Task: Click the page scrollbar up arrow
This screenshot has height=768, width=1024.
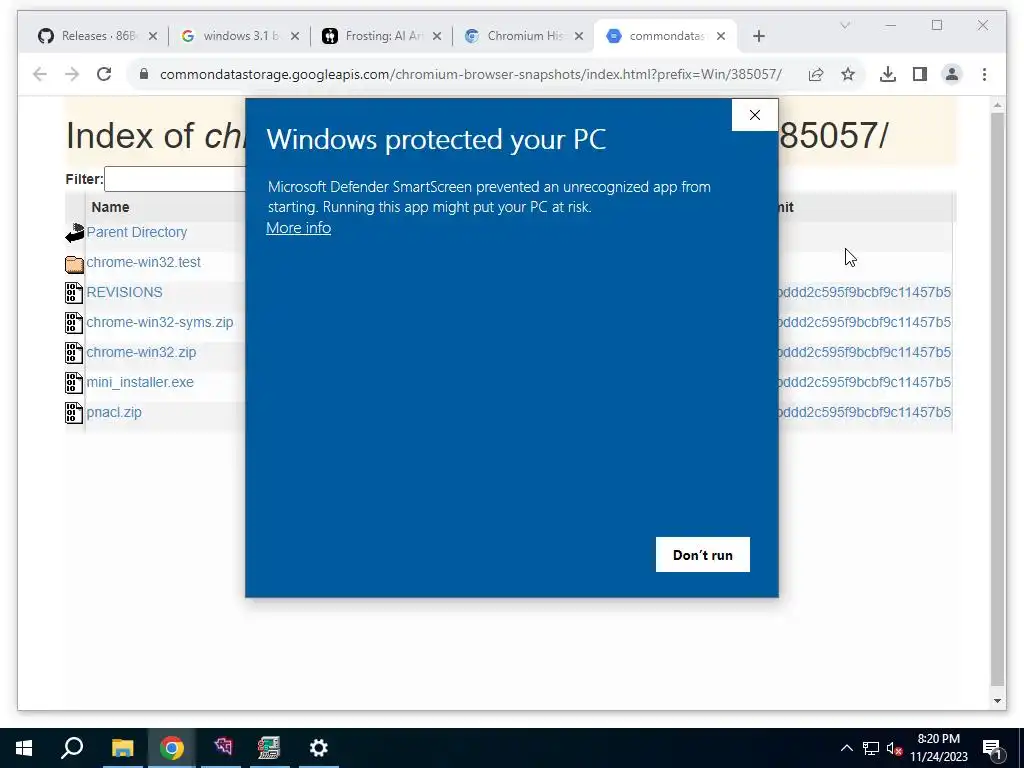Action: click(997, 105)
